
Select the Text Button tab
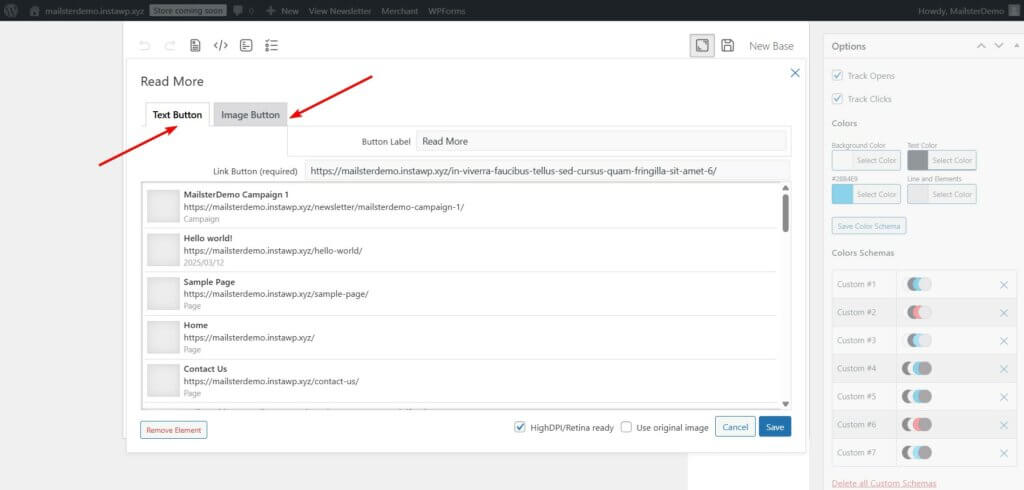(177, 115)
